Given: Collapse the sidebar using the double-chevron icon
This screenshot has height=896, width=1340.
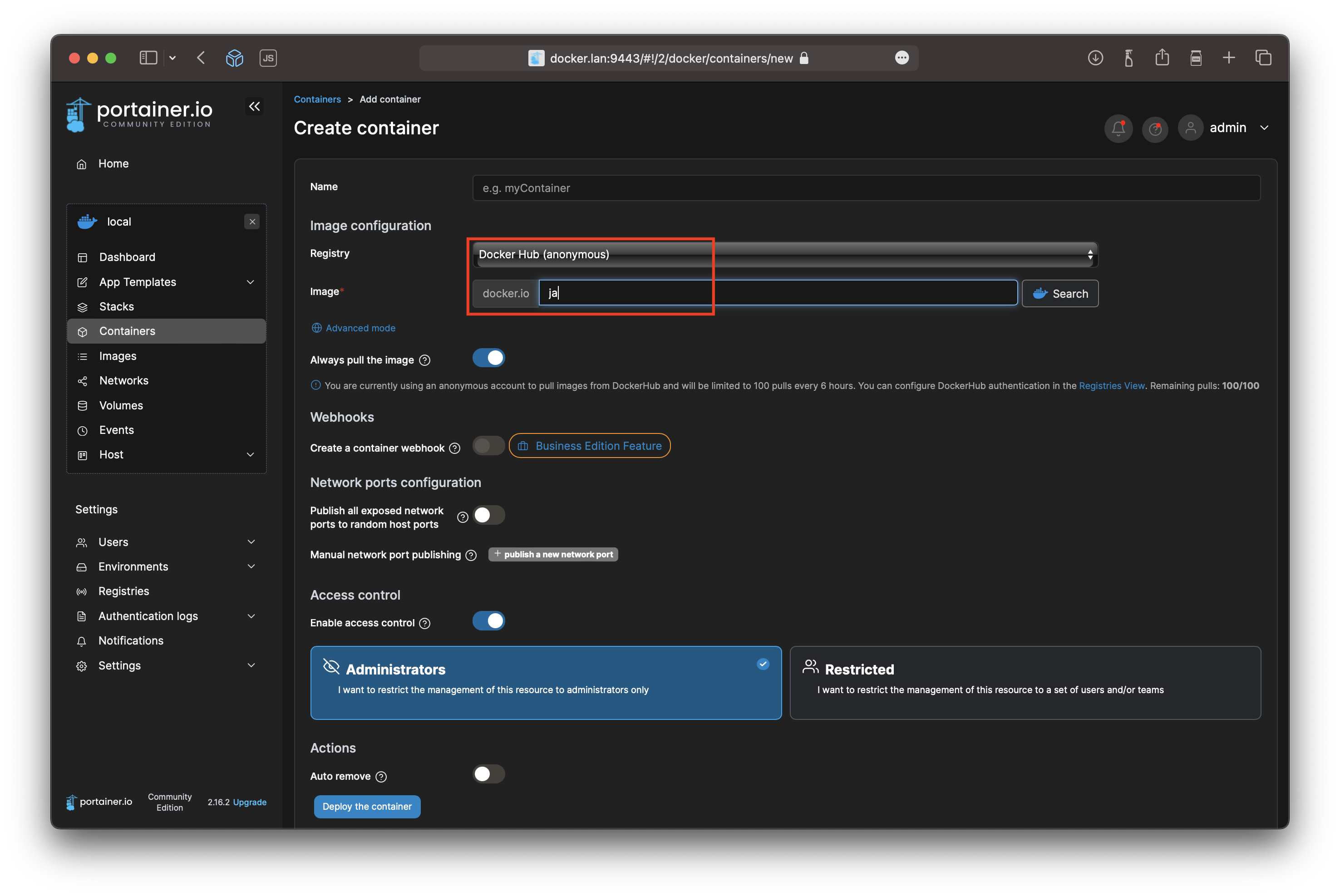Looking at the screenshot, I should tap(255, 106).
